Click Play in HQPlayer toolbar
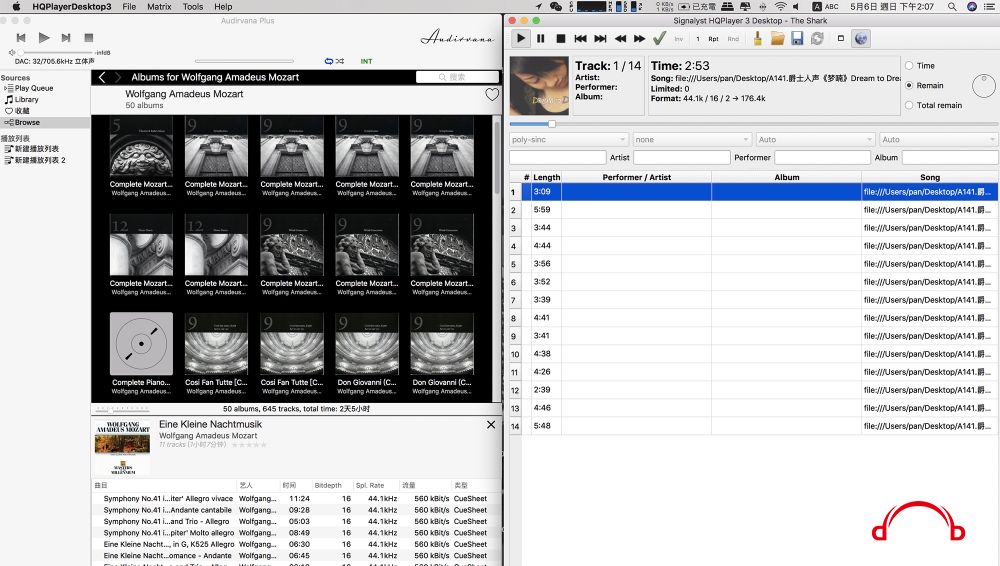The height and width of the screenshot is (566, 1000). coord(520,39)
